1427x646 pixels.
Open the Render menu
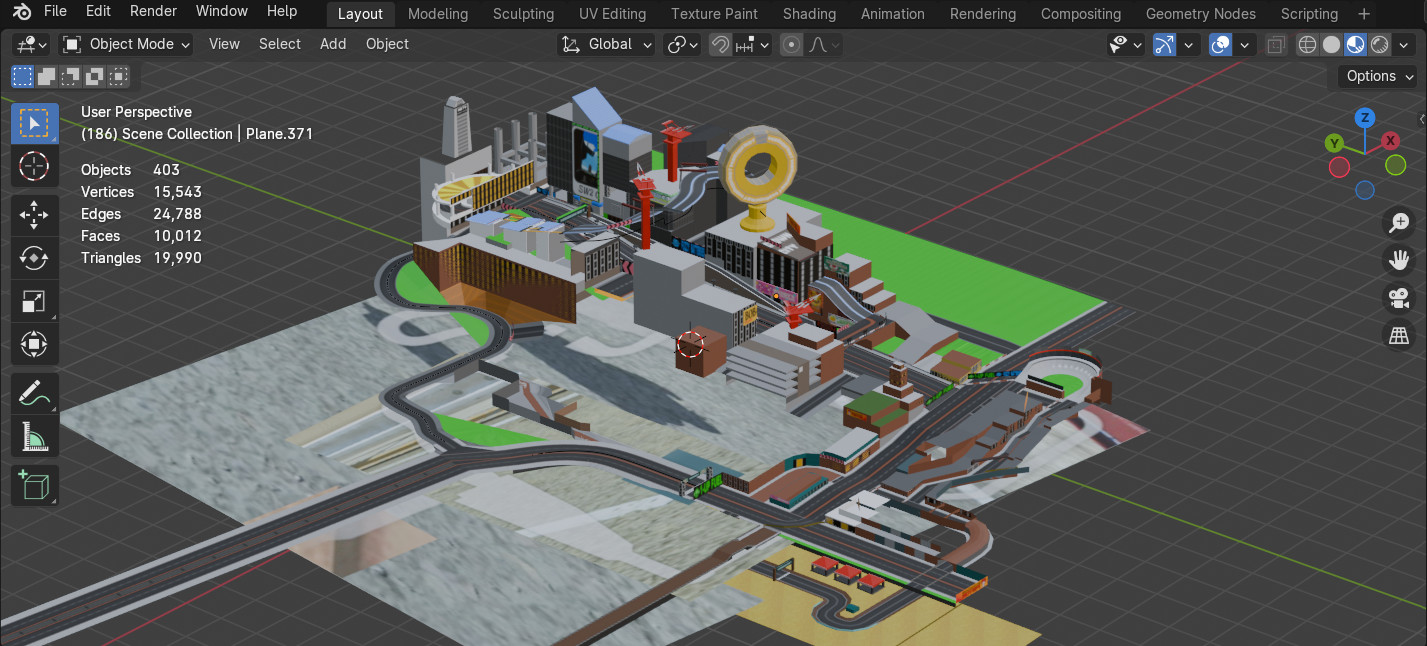pyautogui.click(x=154, y=12)
